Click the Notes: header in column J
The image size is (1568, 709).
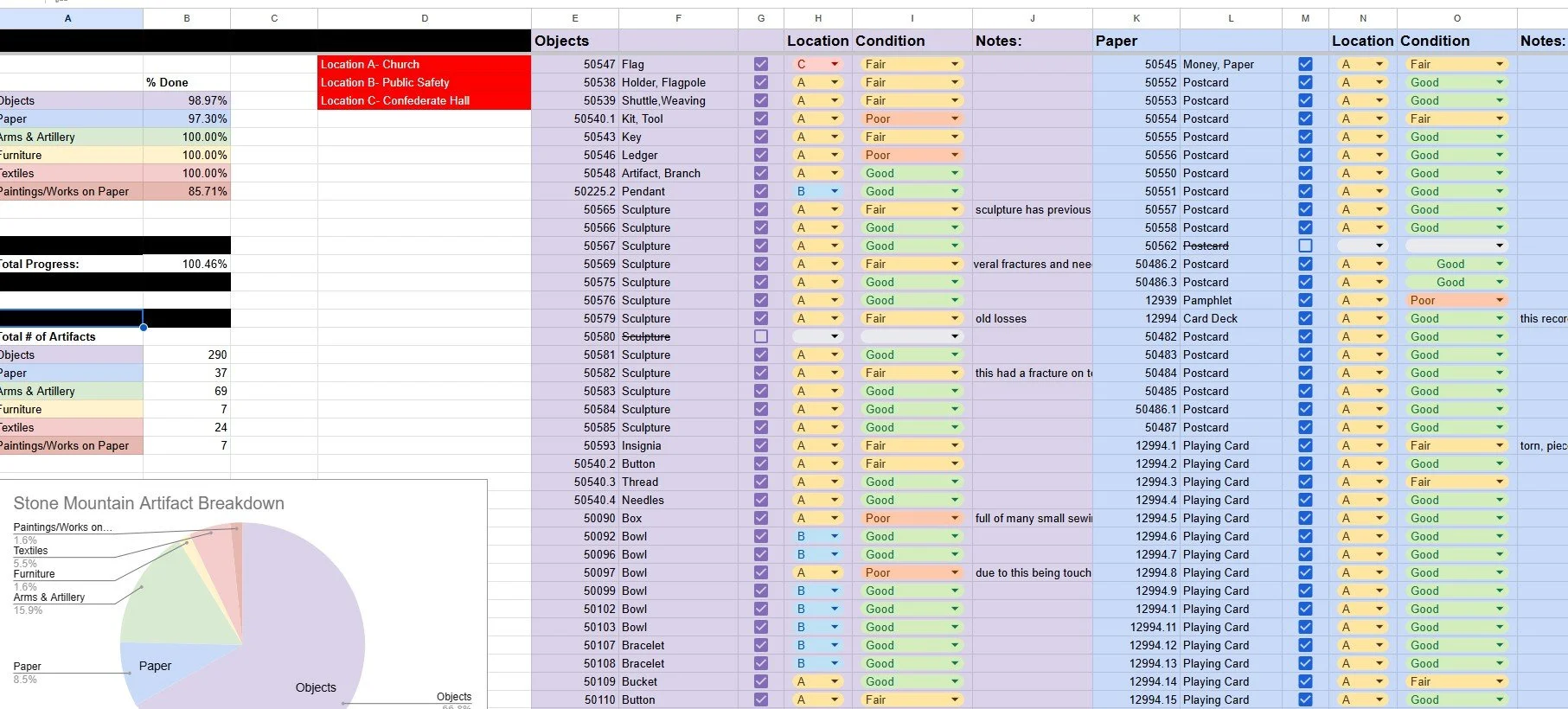(x=1033, y=41)
